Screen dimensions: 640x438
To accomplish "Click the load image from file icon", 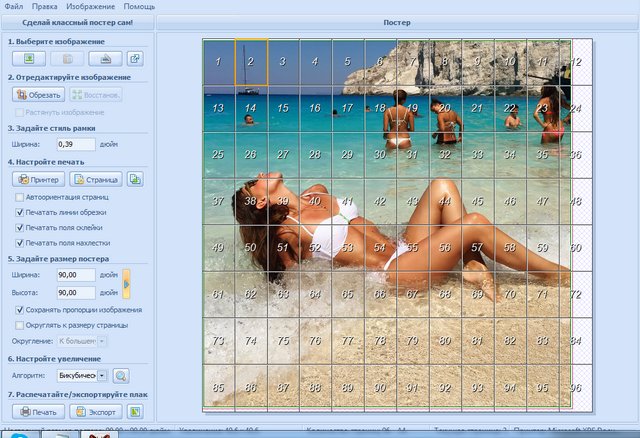I will pos(28,58).
